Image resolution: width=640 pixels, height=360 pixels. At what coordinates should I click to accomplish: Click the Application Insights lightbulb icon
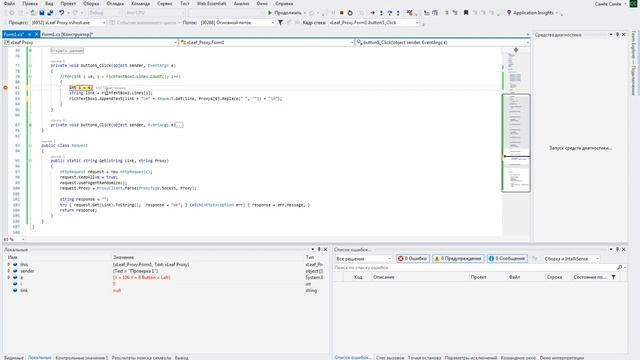509,13
